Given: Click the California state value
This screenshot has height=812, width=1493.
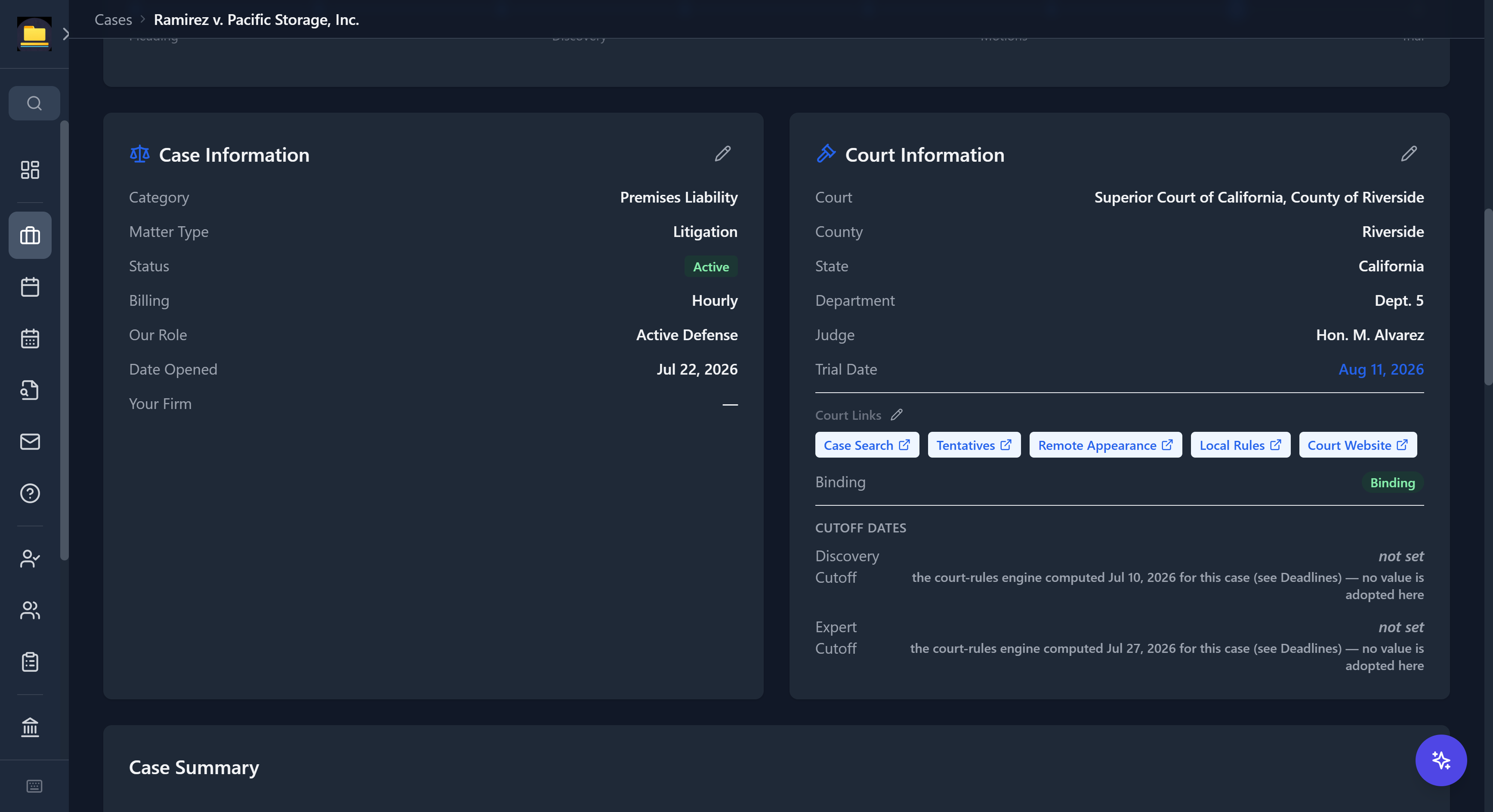Looking at the screenshot, I should coord(1391,266).
